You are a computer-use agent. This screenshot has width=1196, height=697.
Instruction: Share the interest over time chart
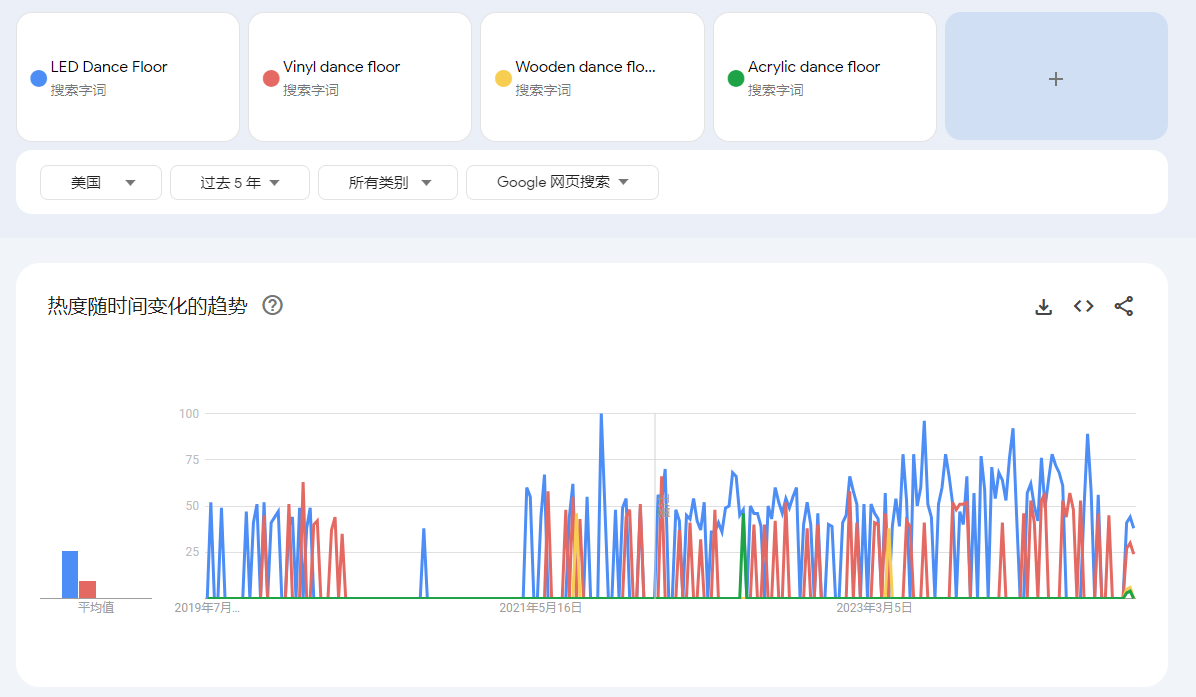(1123, 307)
